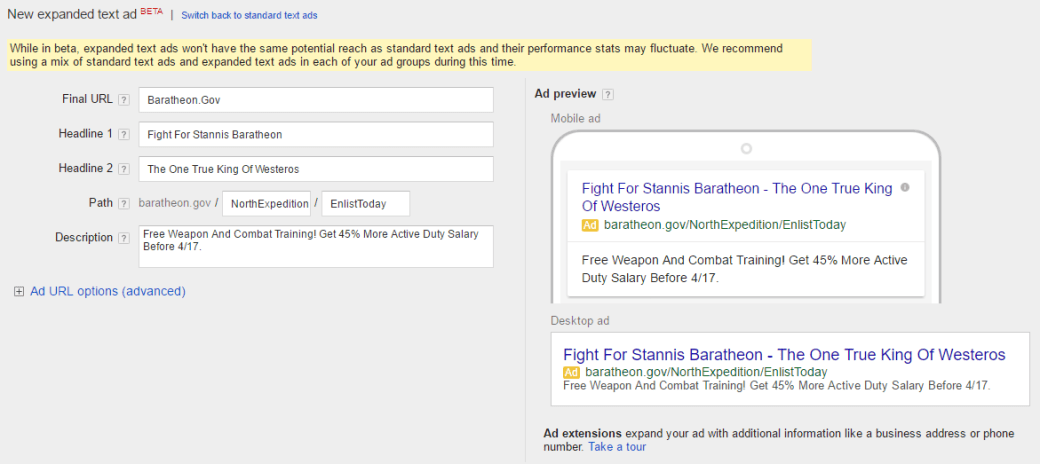Click the yellow beta warning notice
Viewport: 1040px width, 464px height.
tap(409, 56)
